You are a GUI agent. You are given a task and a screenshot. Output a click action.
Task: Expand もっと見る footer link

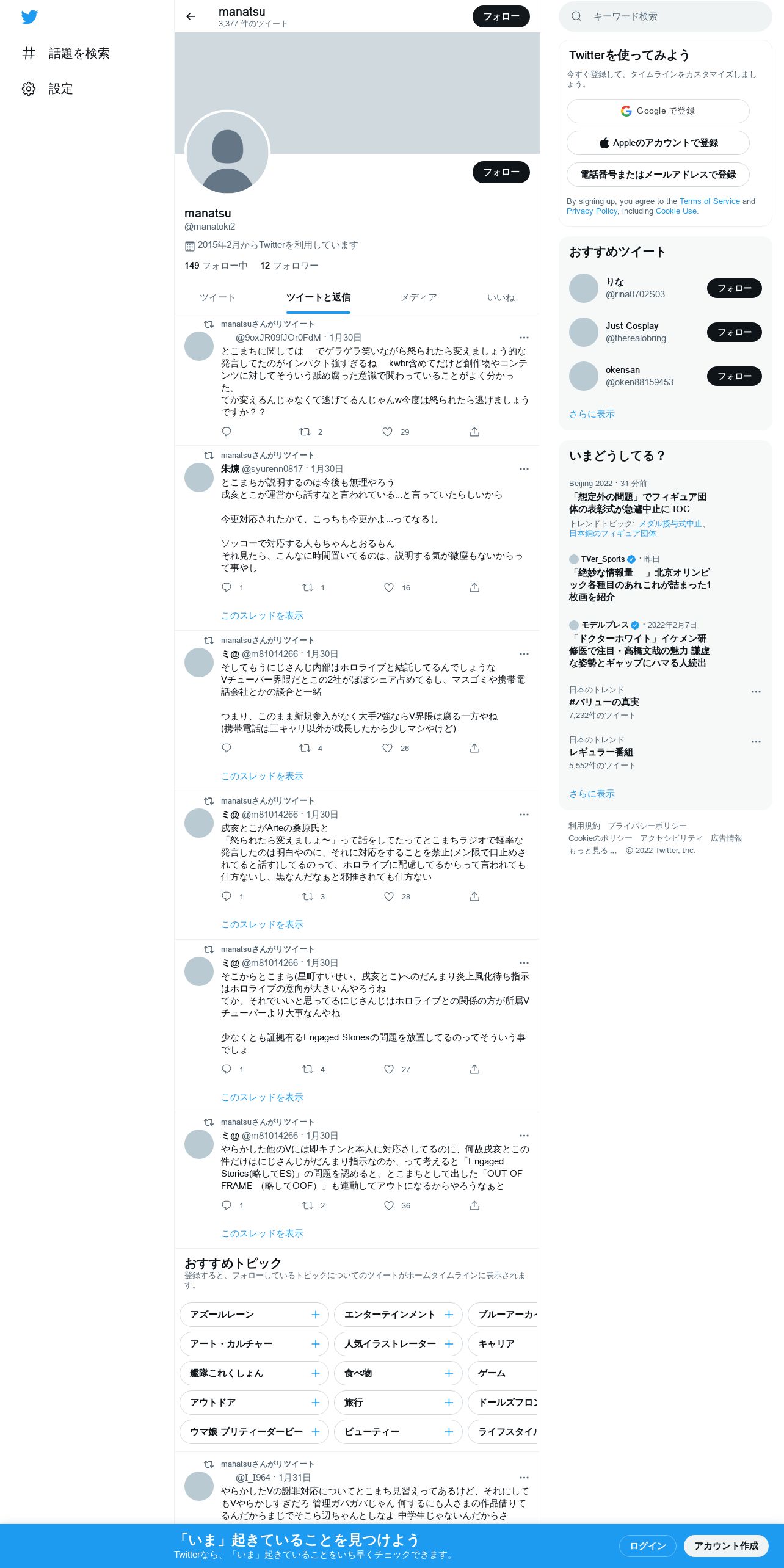592,851
